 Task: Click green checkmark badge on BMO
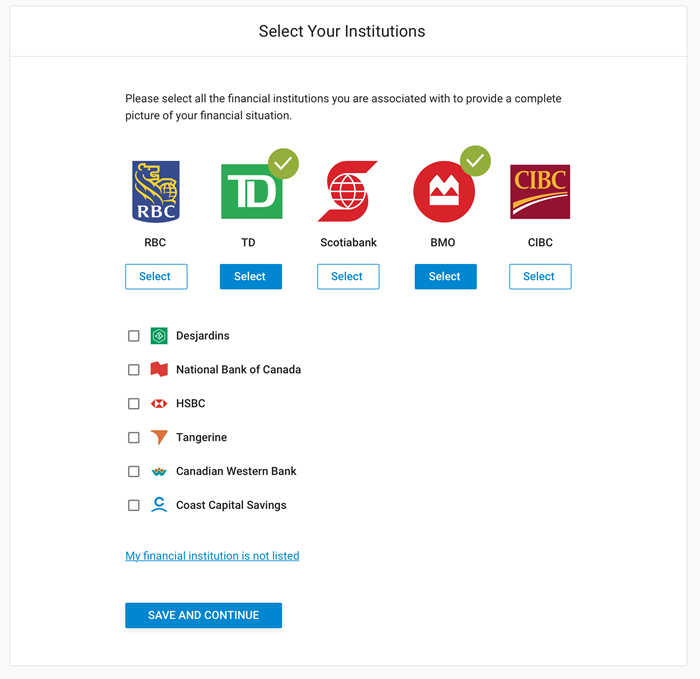[475, 162]
